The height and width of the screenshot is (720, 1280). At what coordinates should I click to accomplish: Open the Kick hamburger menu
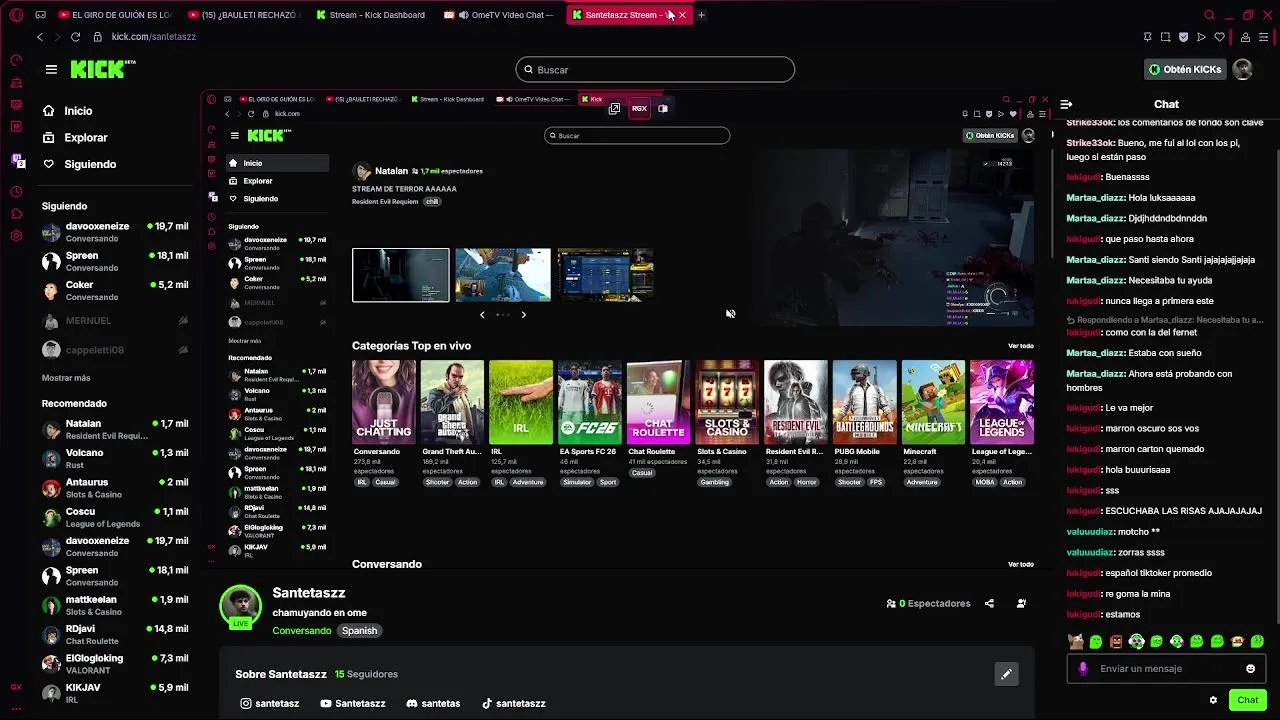click(51, 70)
